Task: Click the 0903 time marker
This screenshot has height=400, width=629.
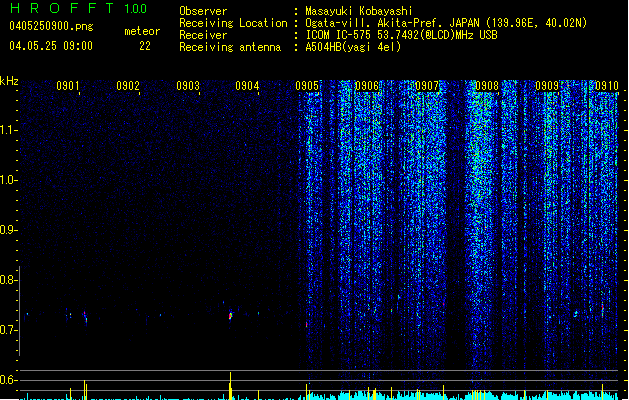Action: pyautogui.click(x=188, y=86)
